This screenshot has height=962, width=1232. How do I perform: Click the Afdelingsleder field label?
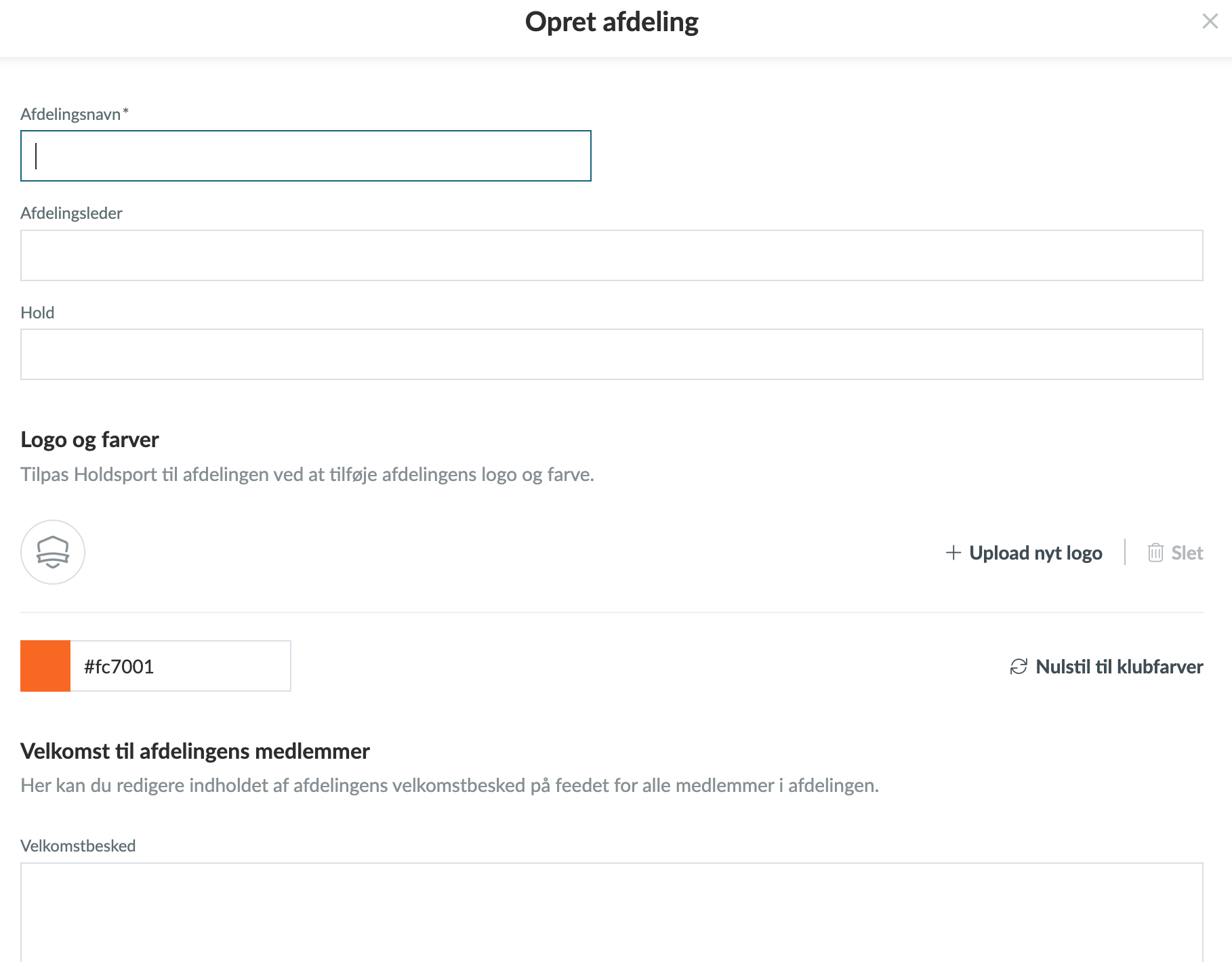click(71, 213)
